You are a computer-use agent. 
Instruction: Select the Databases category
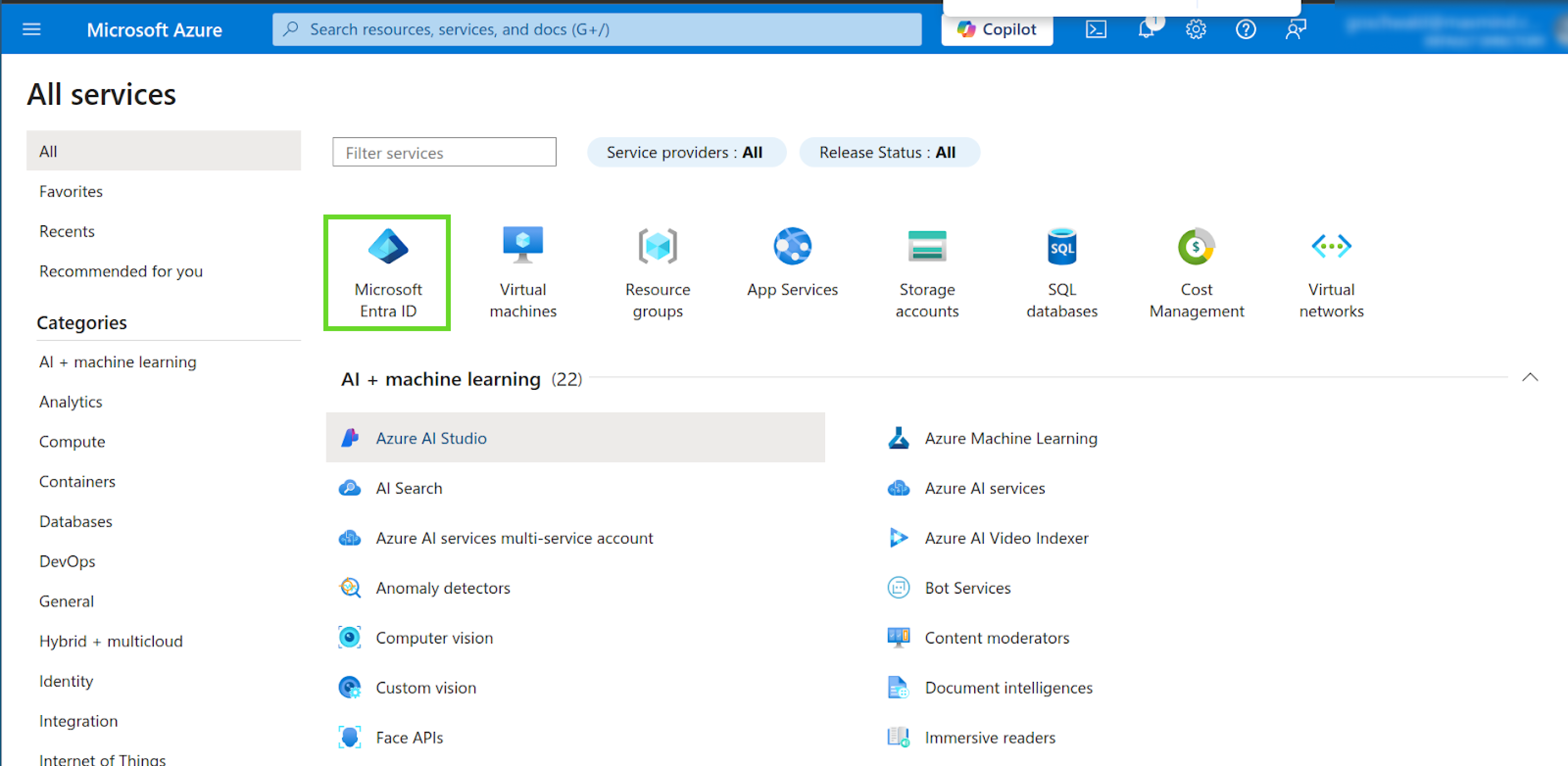pos(75,522)
